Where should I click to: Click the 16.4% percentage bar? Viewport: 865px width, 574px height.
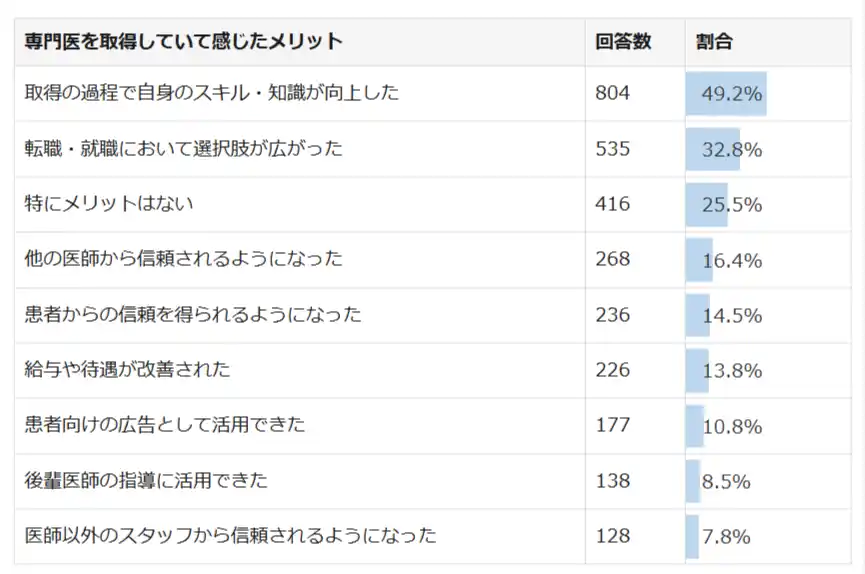(699, 260)
